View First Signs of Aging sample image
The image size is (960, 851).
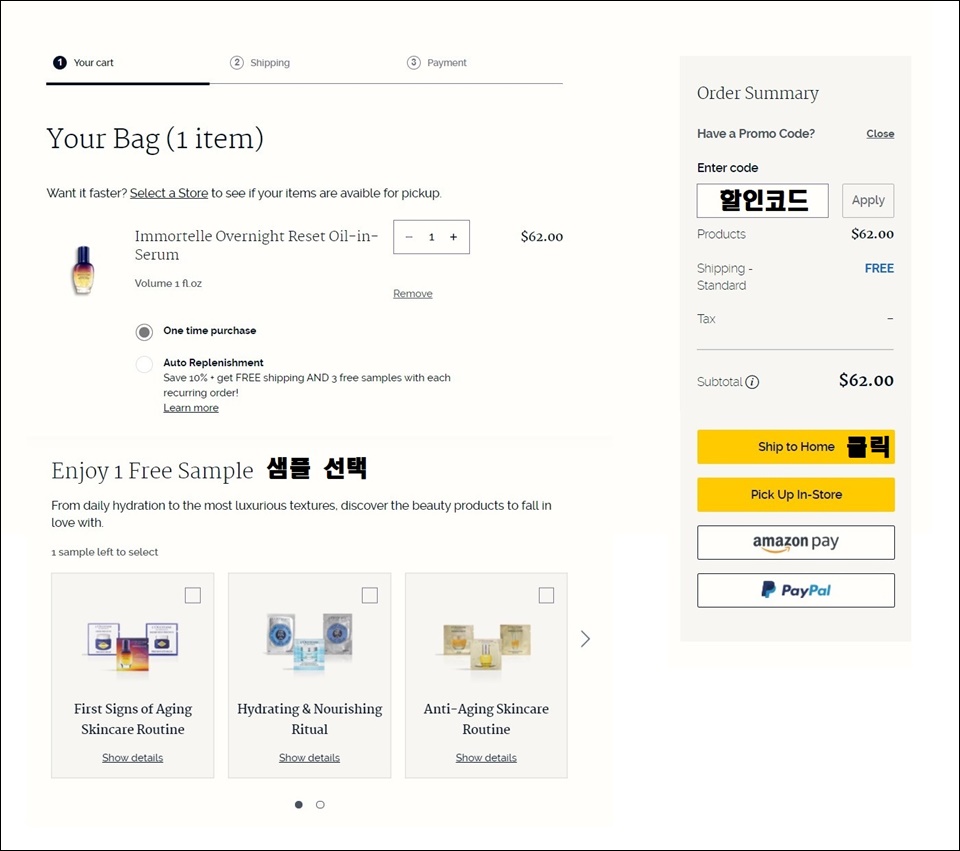[133, 646]
